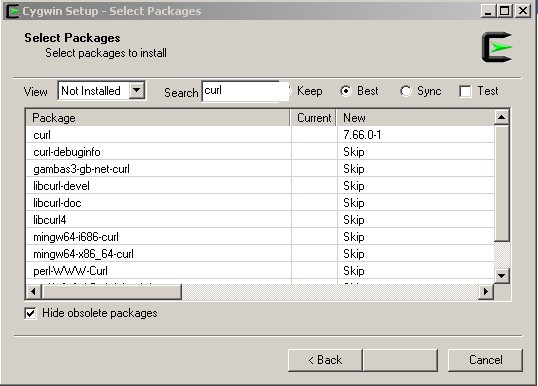
Task: Change Skip for curl-debuginfo
Action: pyautogui.click(x=354, y=152)
